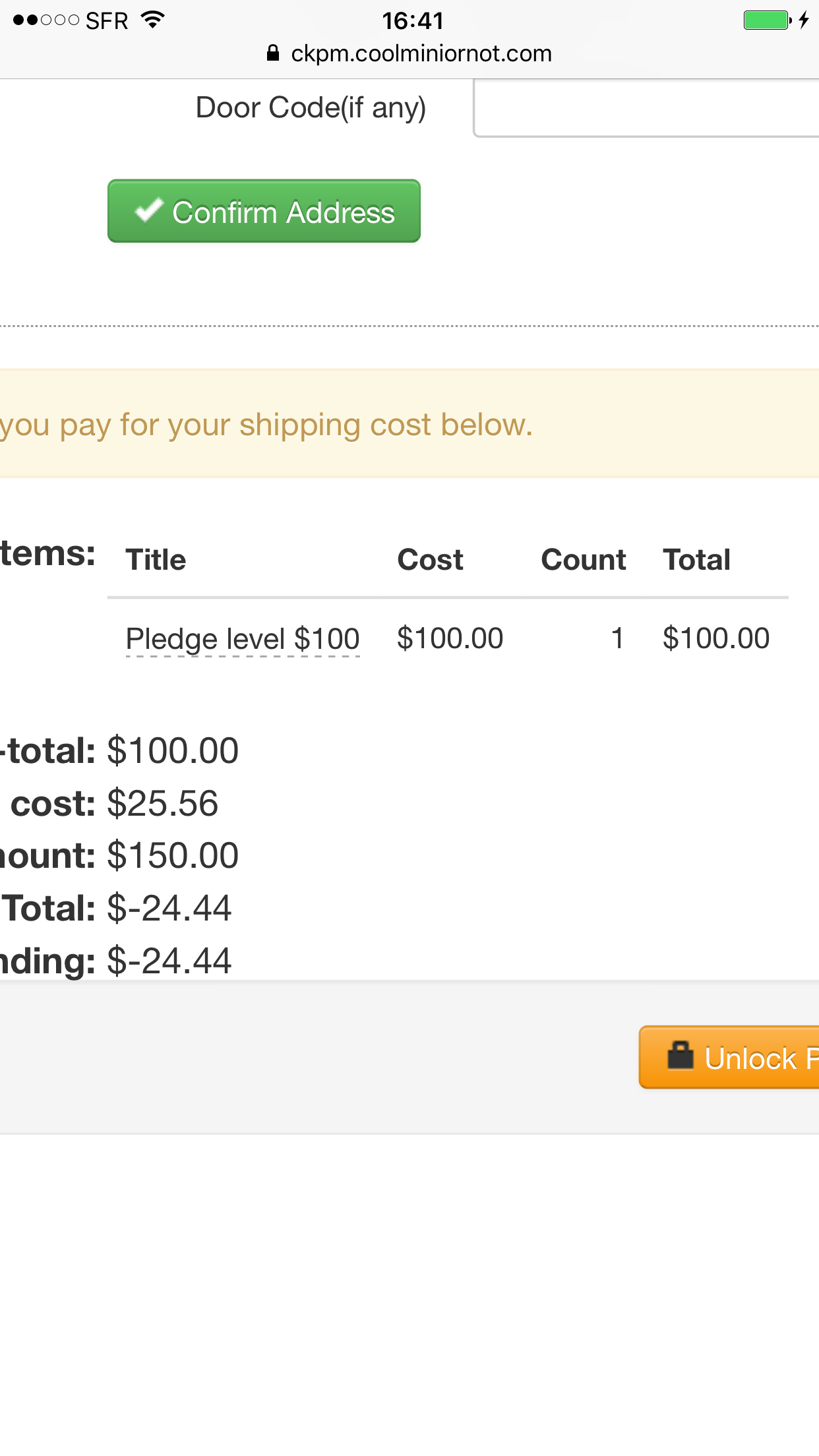819x1456 pixels.
Task: Tap the shipping cost notice banner
Action: pyautogui.click(x=409, y=424)
